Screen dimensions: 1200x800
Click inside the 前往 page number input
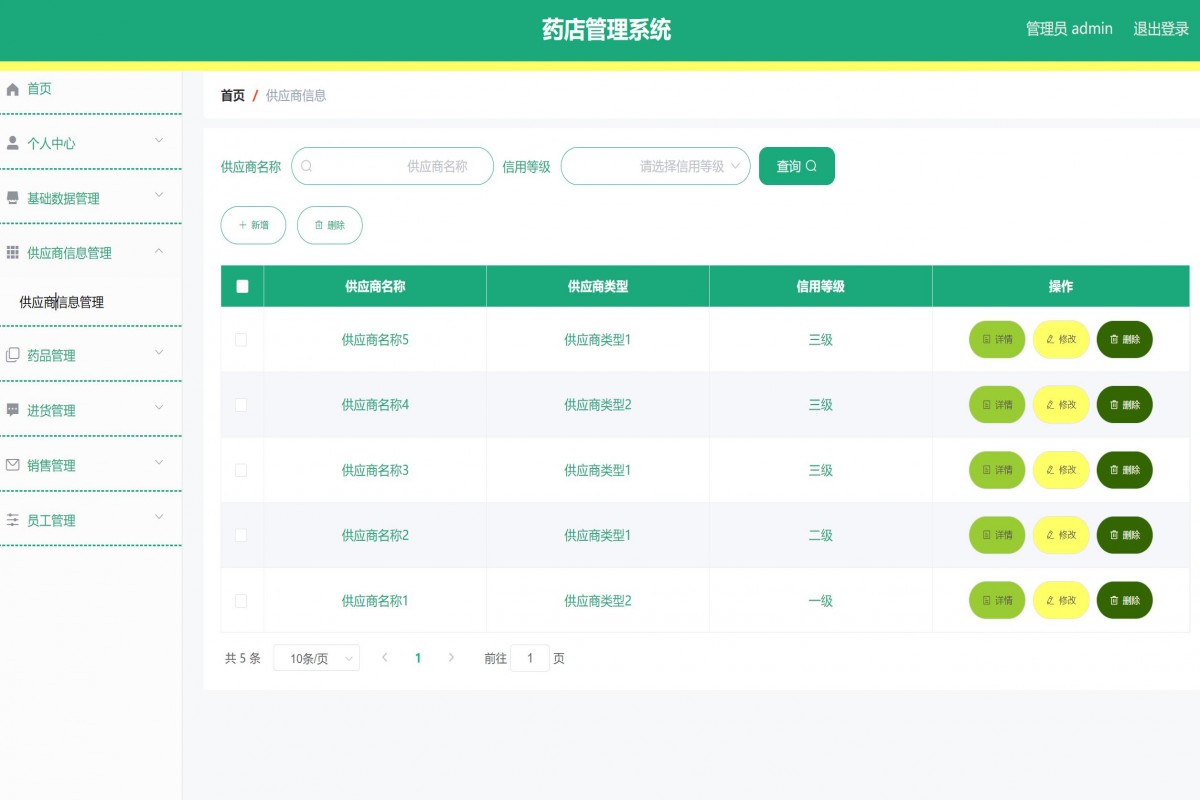pos(530,658)
